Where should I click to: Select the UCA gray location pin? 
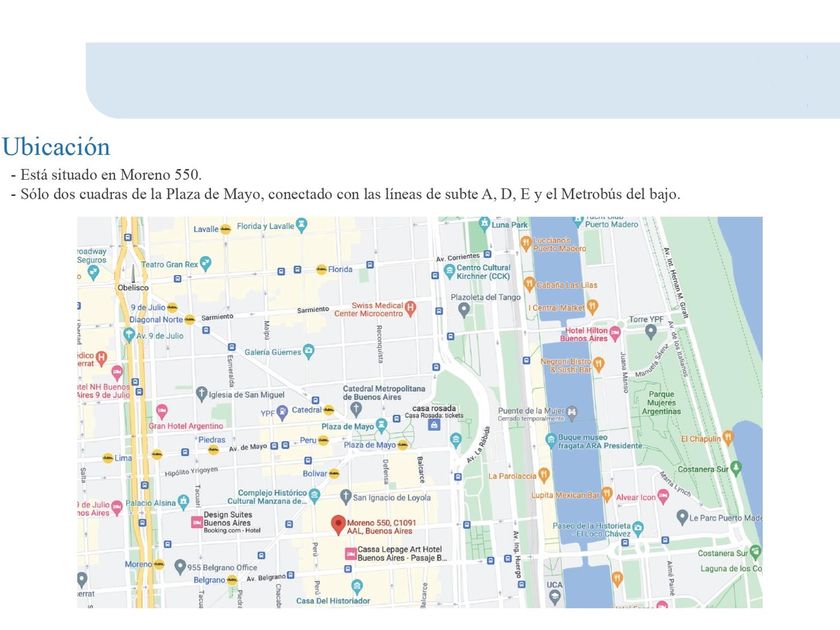554,597
